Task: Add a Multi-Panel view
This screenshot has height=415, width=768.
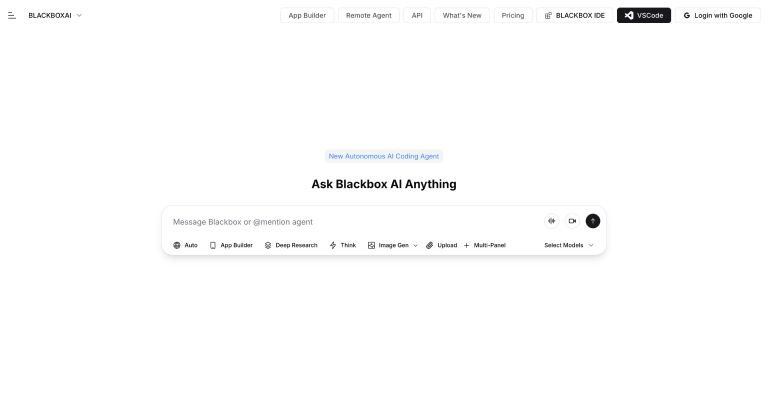Action: tap(484, 245)
